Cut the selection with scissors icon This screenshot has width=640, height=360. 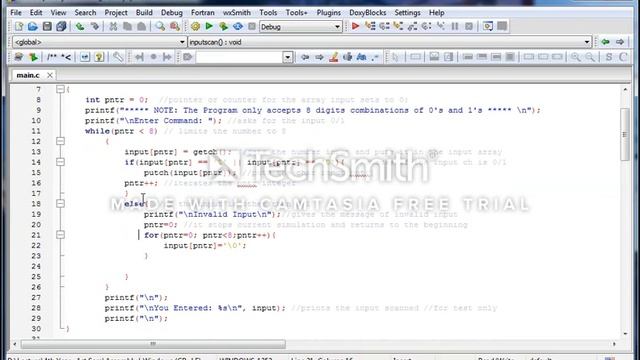pos(113,27)
